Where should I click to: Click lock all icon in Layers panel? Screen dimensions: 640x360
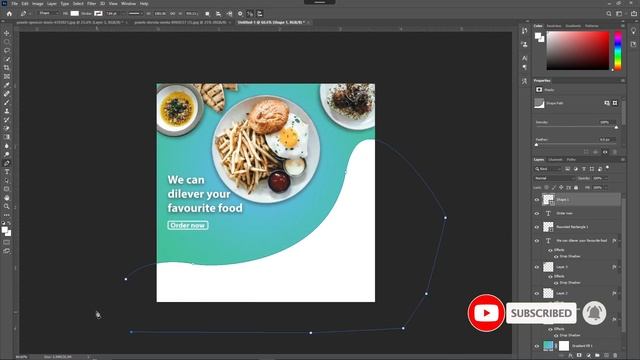point(576,187)
